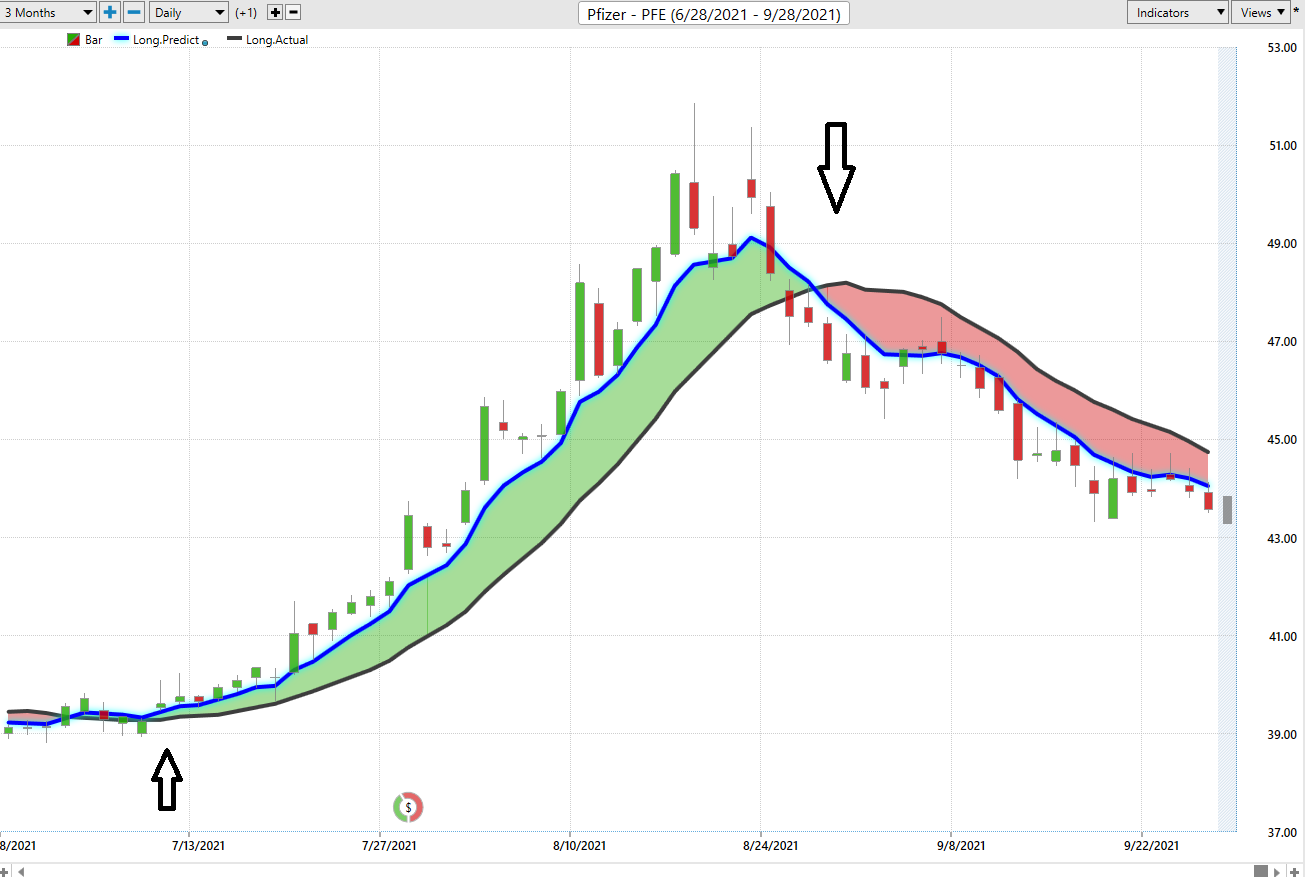
Task: Click the 53.00 price axis label
Action: 1281,48
